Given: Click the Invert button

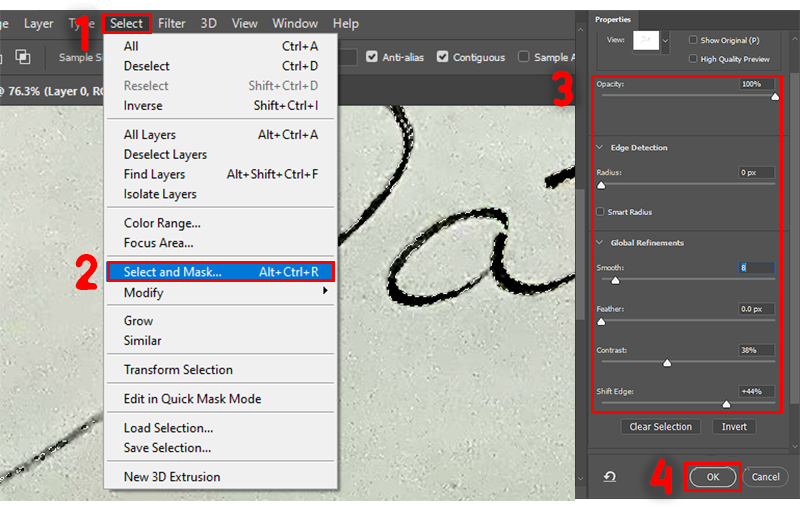Looking at the screenshot, I should point(734,427).
